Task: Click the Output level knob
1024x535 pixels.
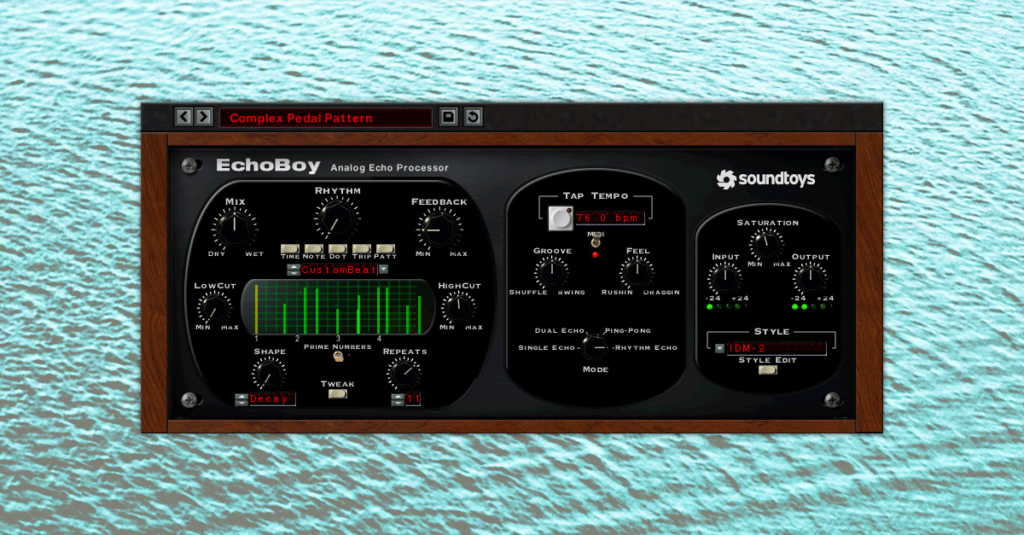Action: 810,278
